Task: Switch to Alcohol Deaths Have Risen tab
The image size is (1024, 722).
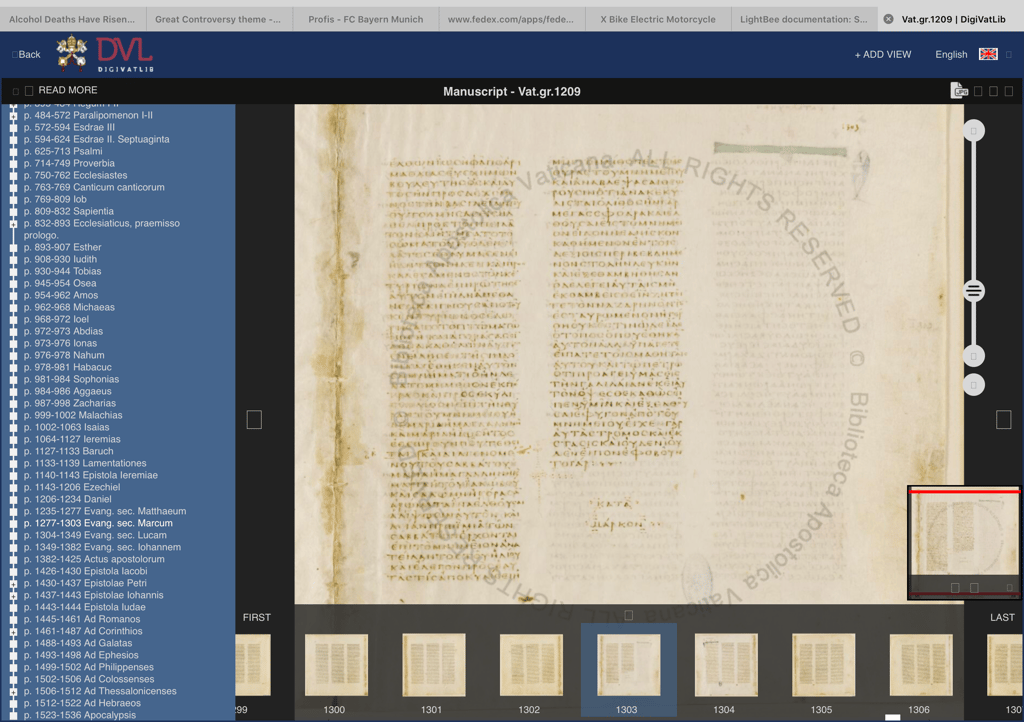Action: pyautogui.click(x=72, y=19)
